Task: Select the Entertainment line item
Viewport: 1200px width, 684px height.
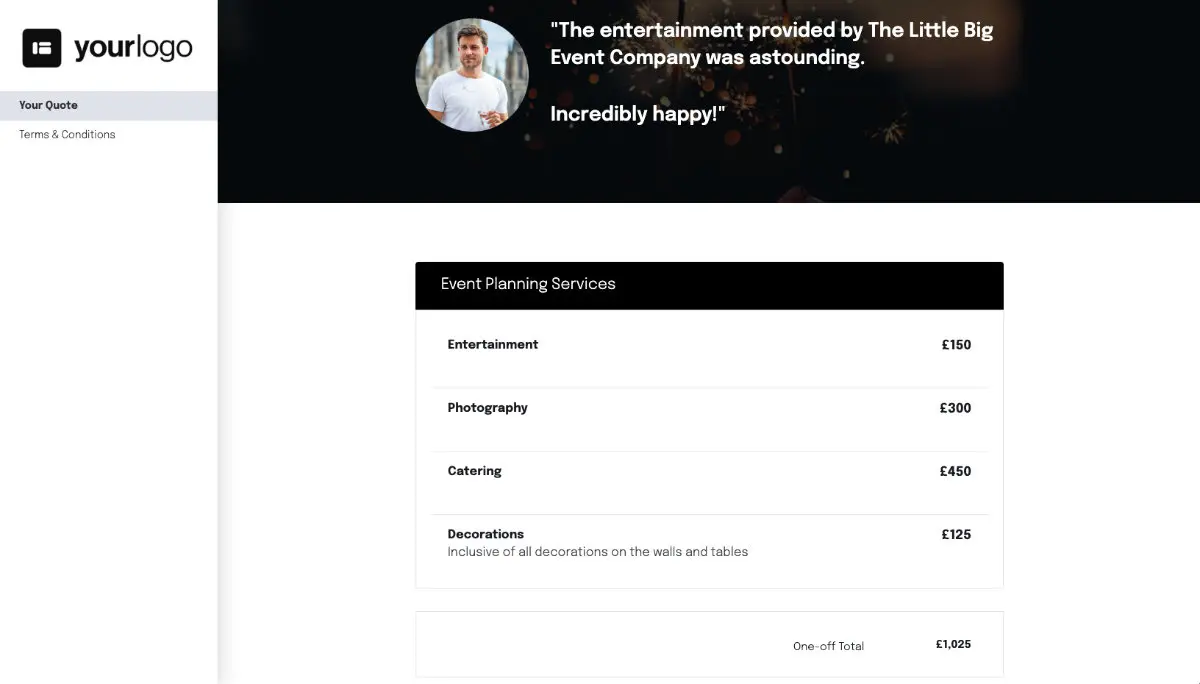Action: tap(493, 344)
